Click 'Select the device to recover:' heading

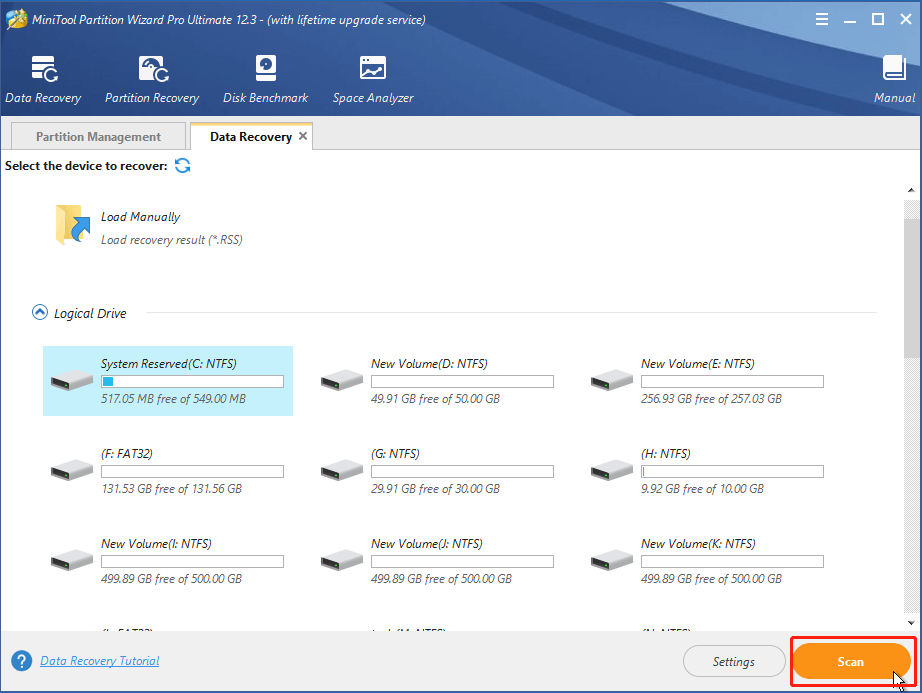pyautogui.click(x=86, y=166)
